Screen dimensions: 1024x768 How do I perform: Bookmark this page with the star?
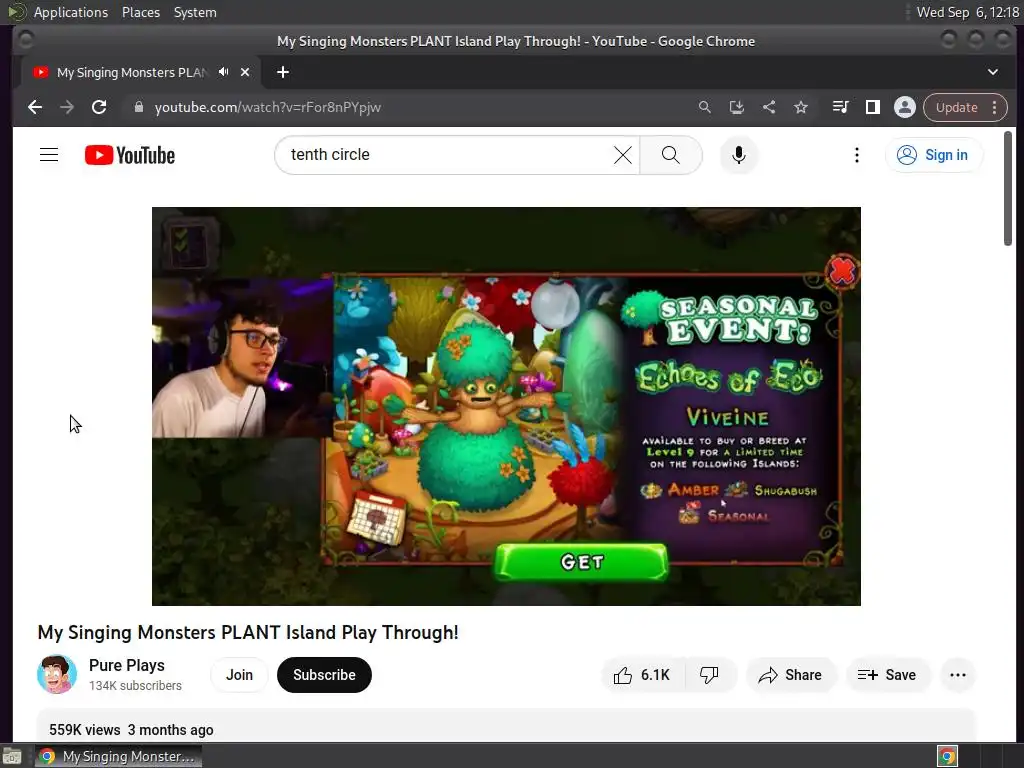tap(801, 107)
